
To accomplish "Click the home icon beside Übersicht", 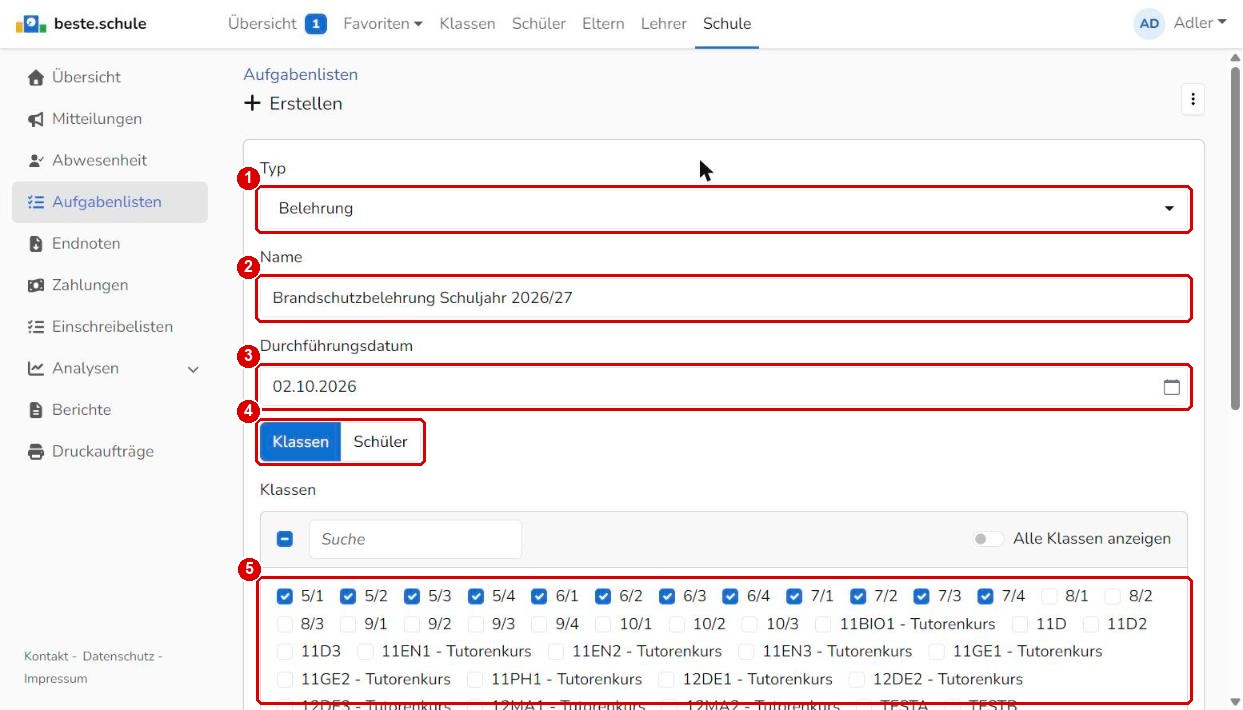I will point(36,77).
